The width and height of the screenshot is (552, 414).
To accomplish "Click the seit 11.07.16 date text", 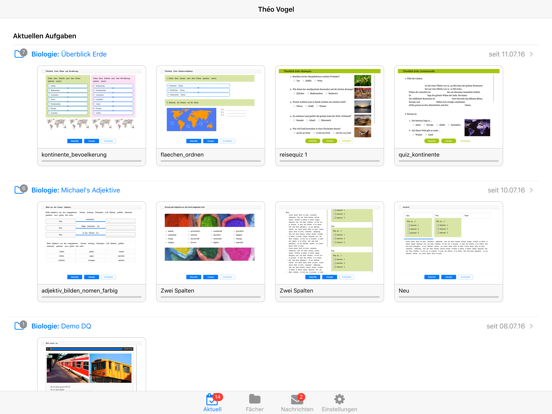I will tap(507, 54).
